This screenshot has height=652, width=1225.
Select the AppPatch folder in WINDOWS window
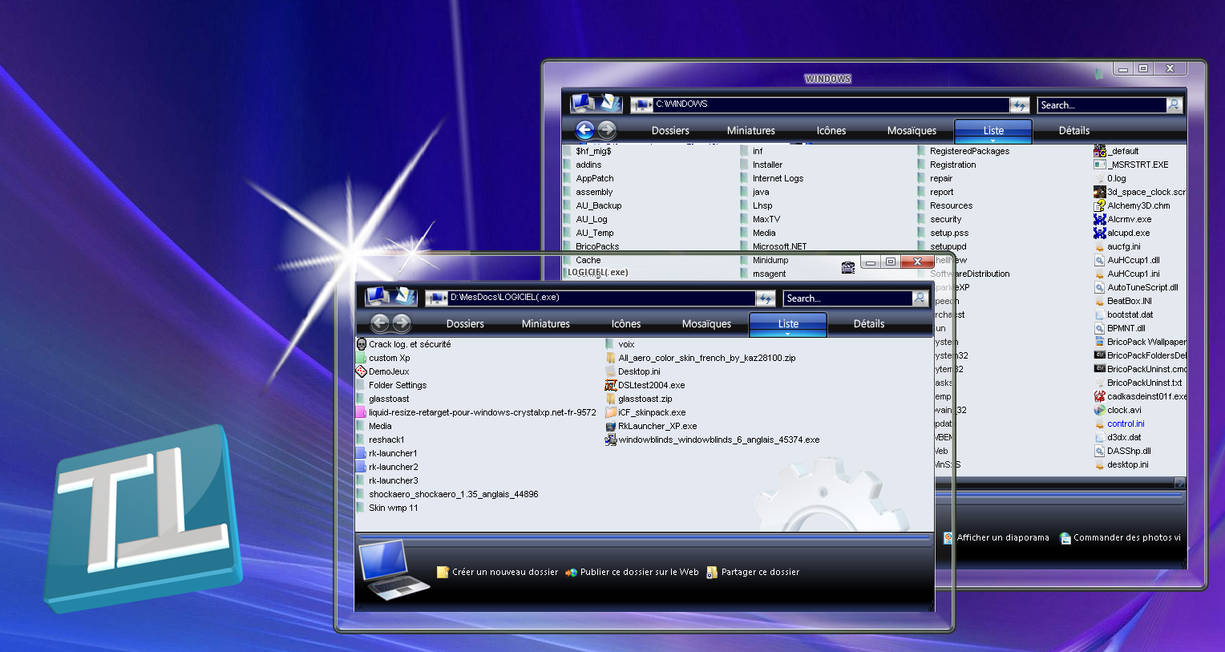589,178
